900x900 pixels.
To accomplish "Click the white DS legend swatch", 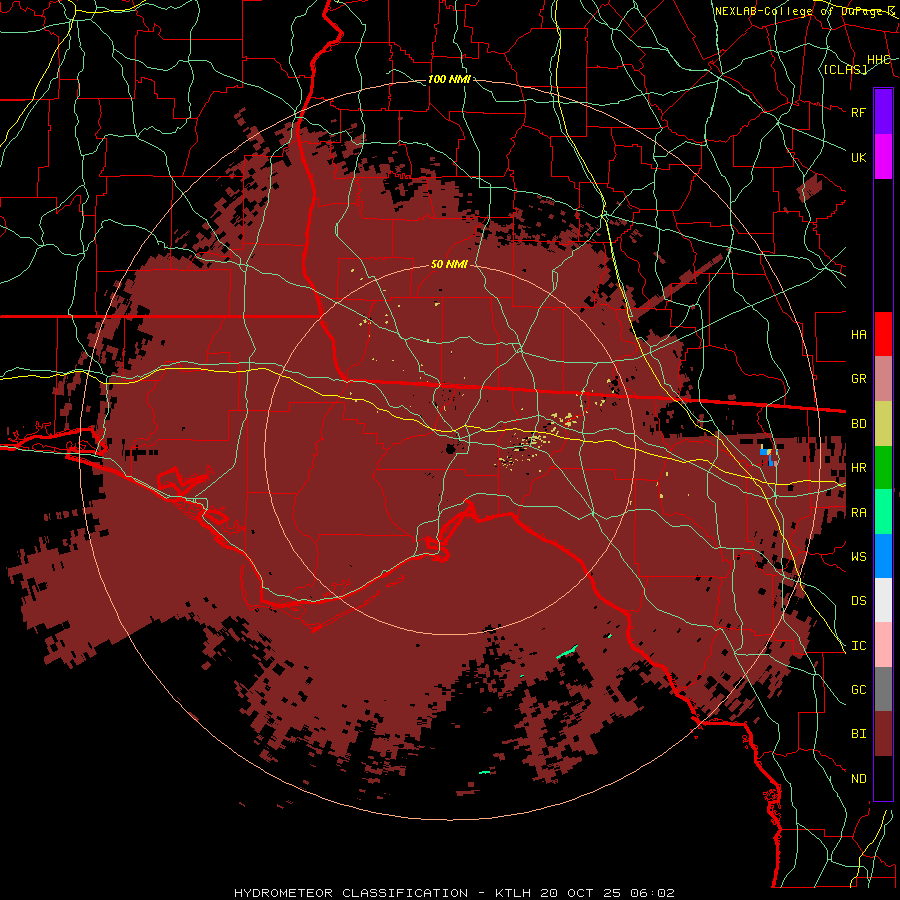I will coord(883,600).
